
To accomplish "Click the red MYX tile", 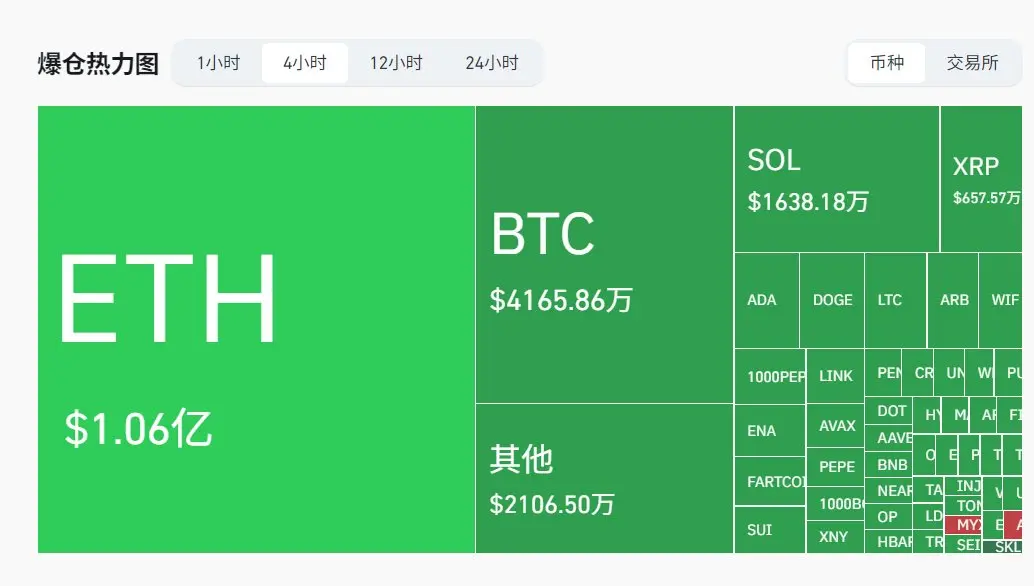I will click(x=963, y=525).
